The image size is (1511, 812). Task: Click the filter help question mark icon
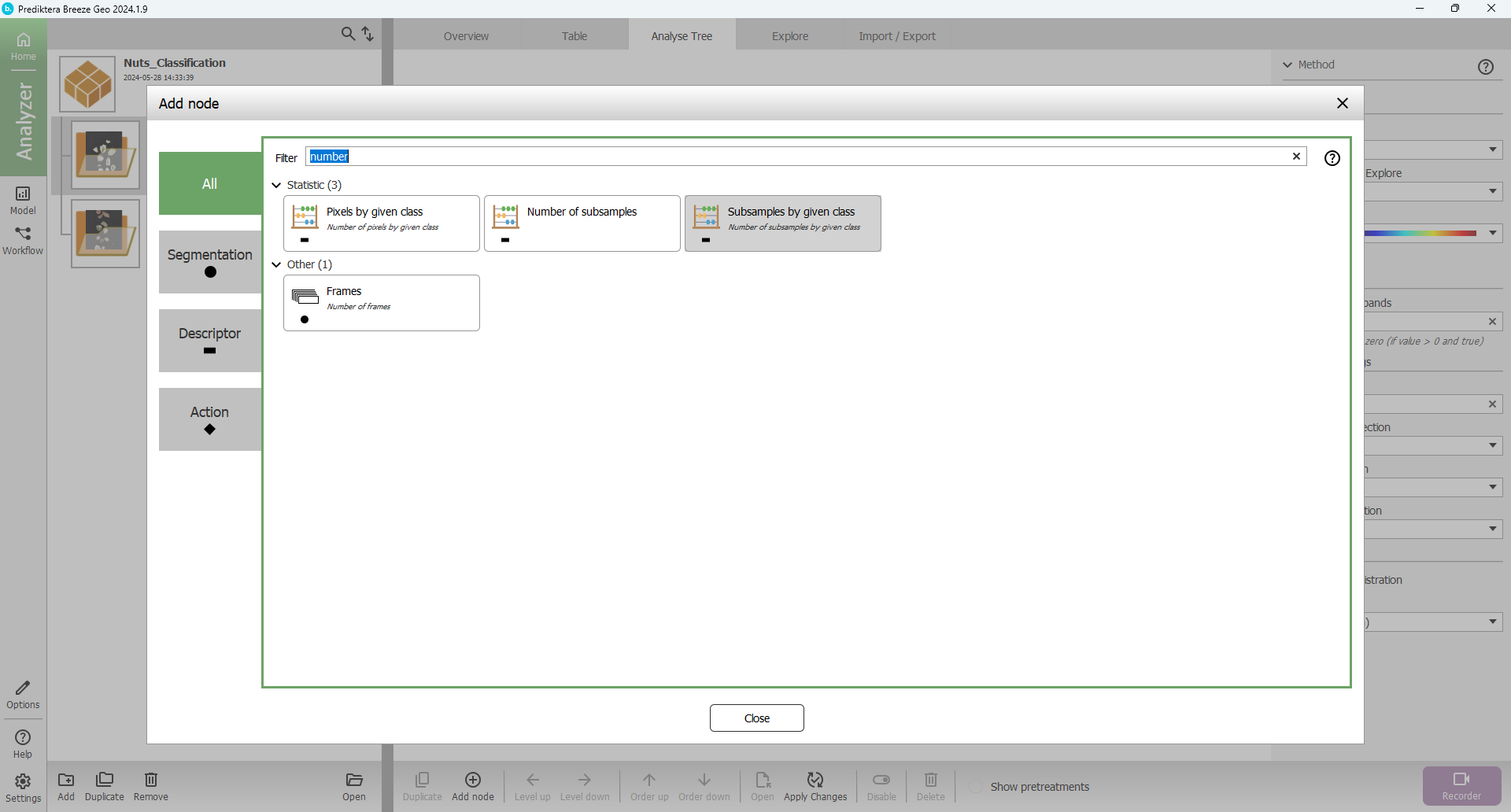tap(1332, 158)
